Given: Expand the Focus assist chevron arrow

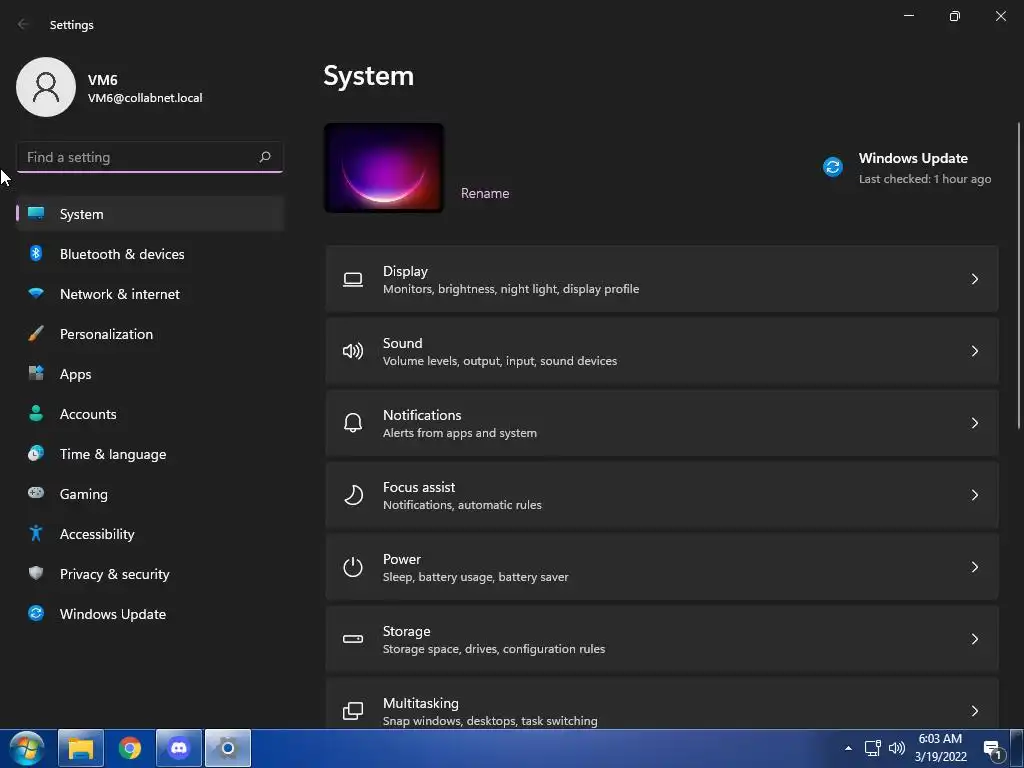Looking at the screenshot, I should pyautogui.click(x=974, y=495).
